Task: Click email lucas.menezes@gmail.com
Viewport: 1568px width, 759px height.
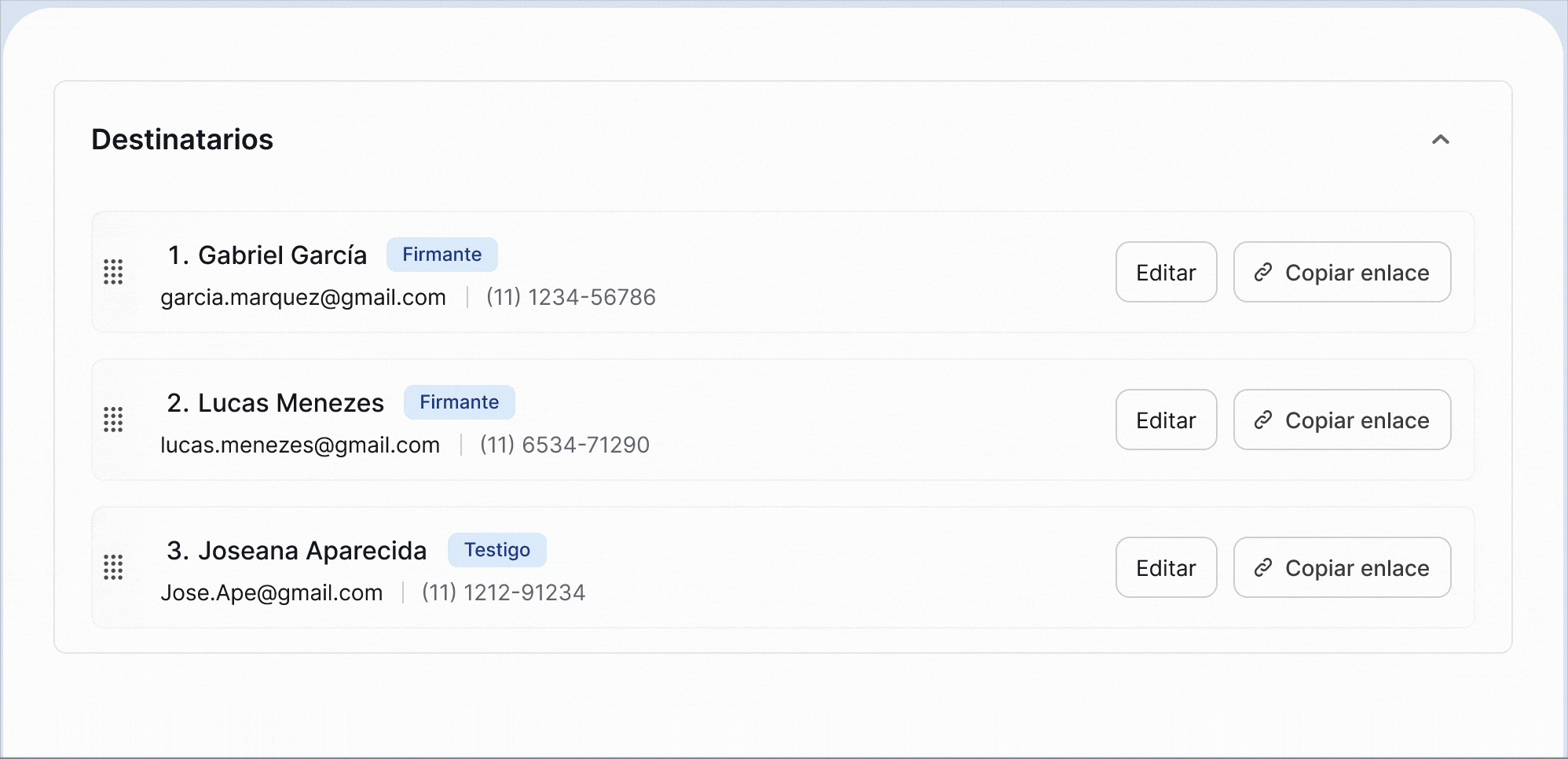Action: click(300, 445)
